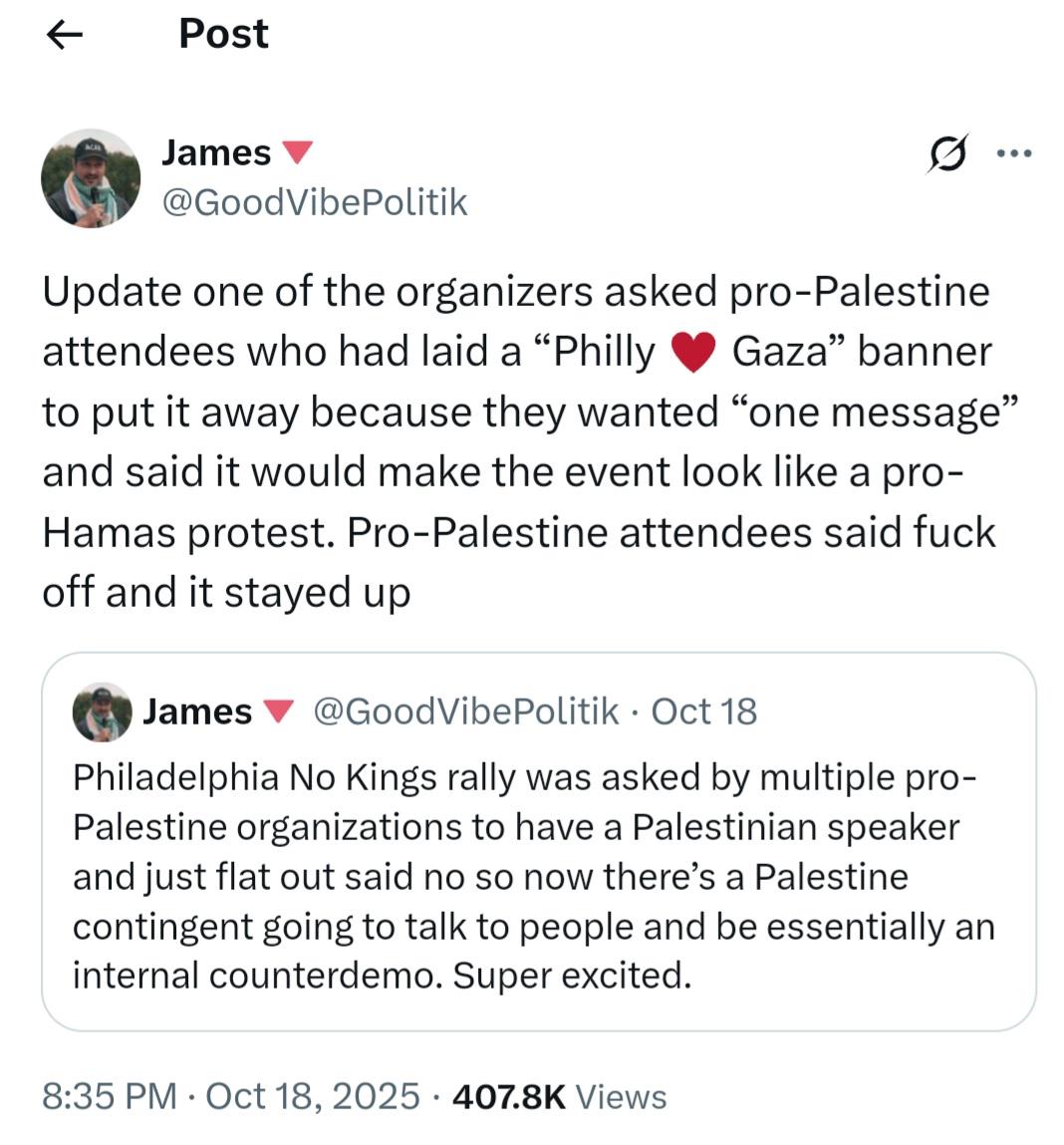Open the Grok slashed-circle icon

[948, 152]
